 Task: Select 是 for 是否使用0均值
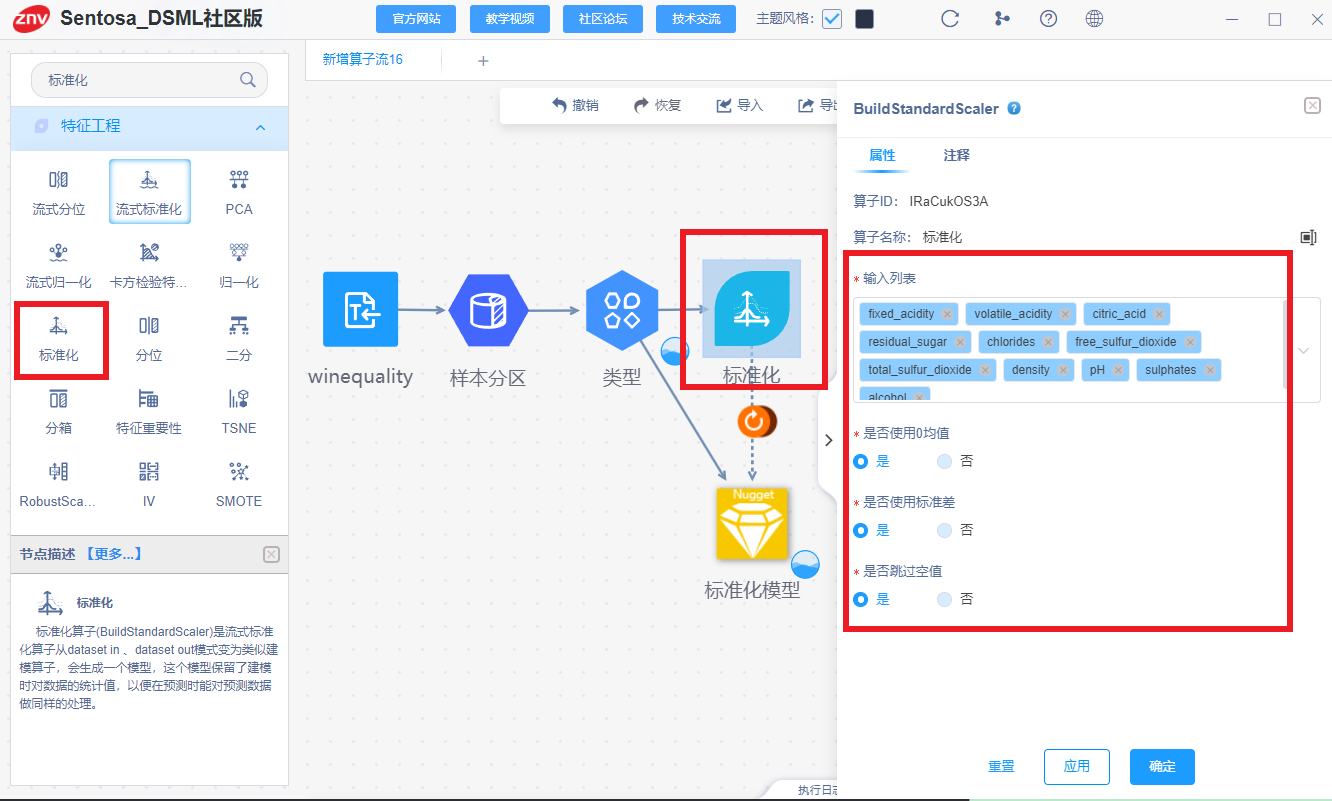coord(860,461)
